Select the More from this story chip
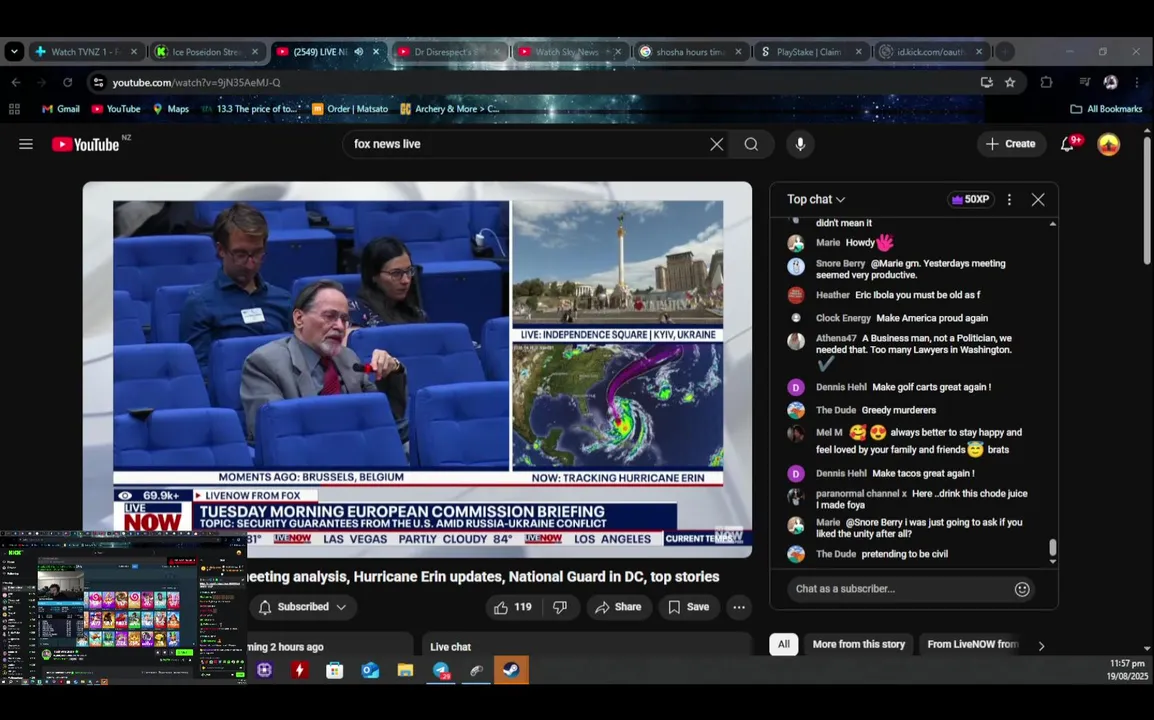This screenshot has width=1154, height=720. 858,644
